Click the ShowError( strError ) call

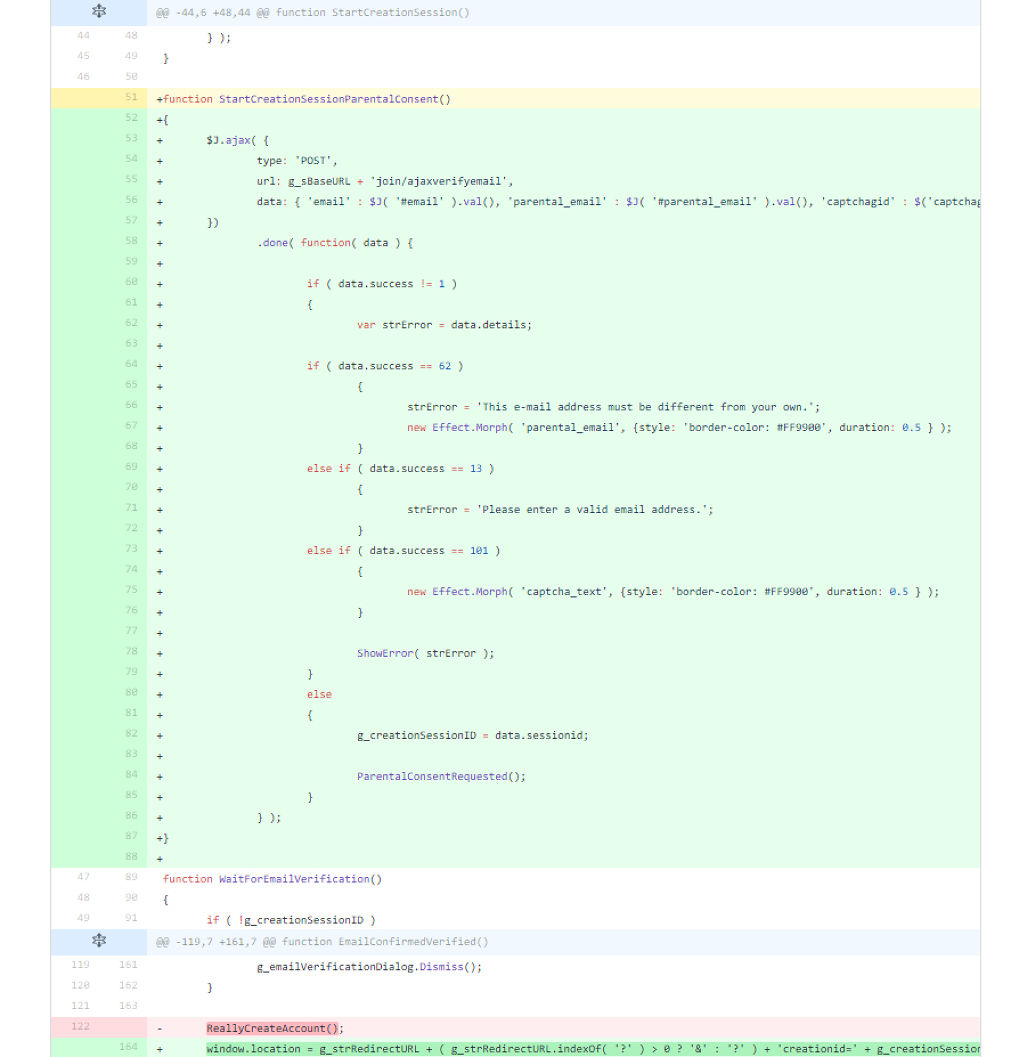point(425,653)
